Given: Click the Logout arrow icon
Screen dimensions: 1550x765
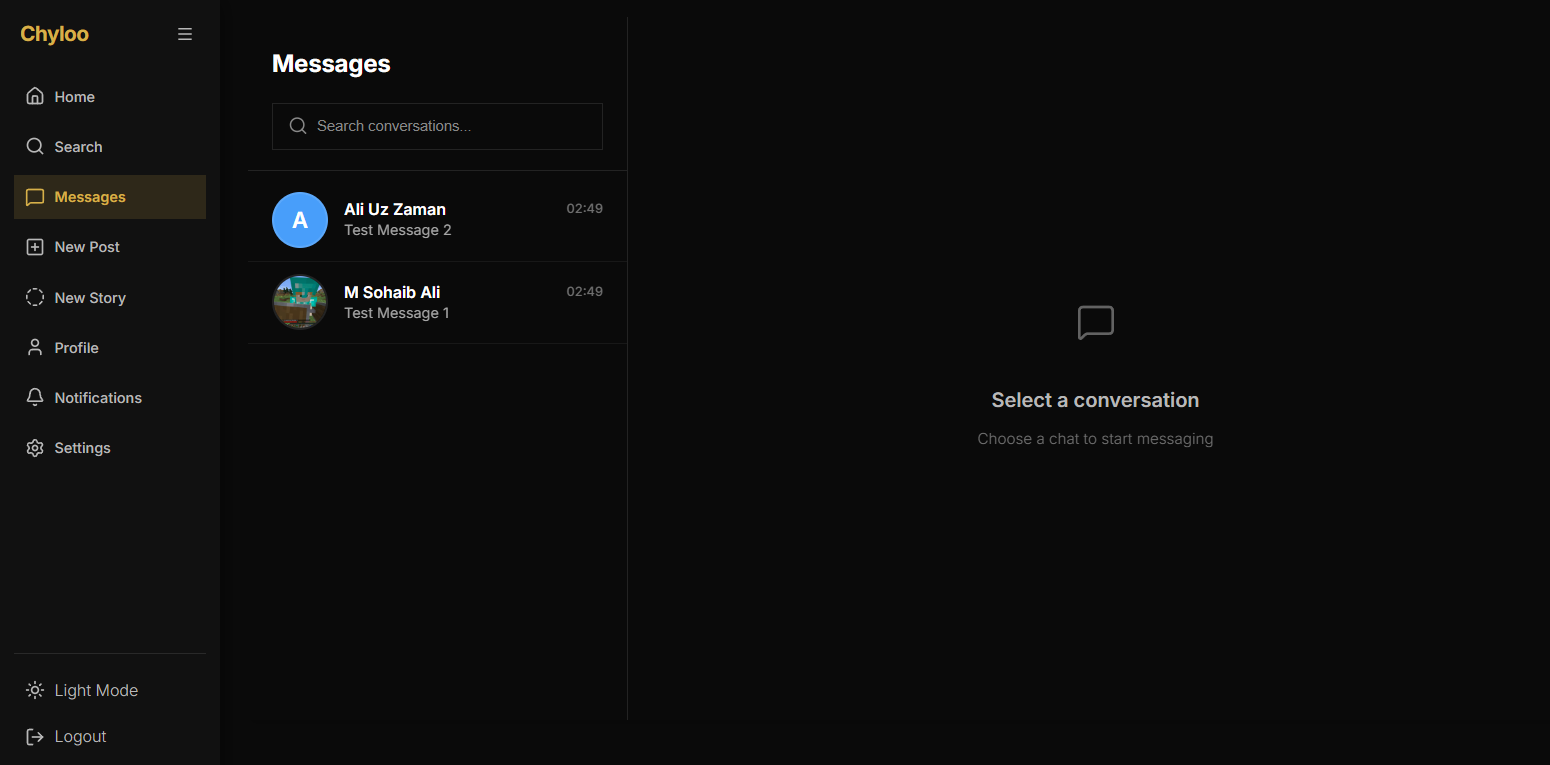Looking at the screenshot, I should [x=35, y=736].
